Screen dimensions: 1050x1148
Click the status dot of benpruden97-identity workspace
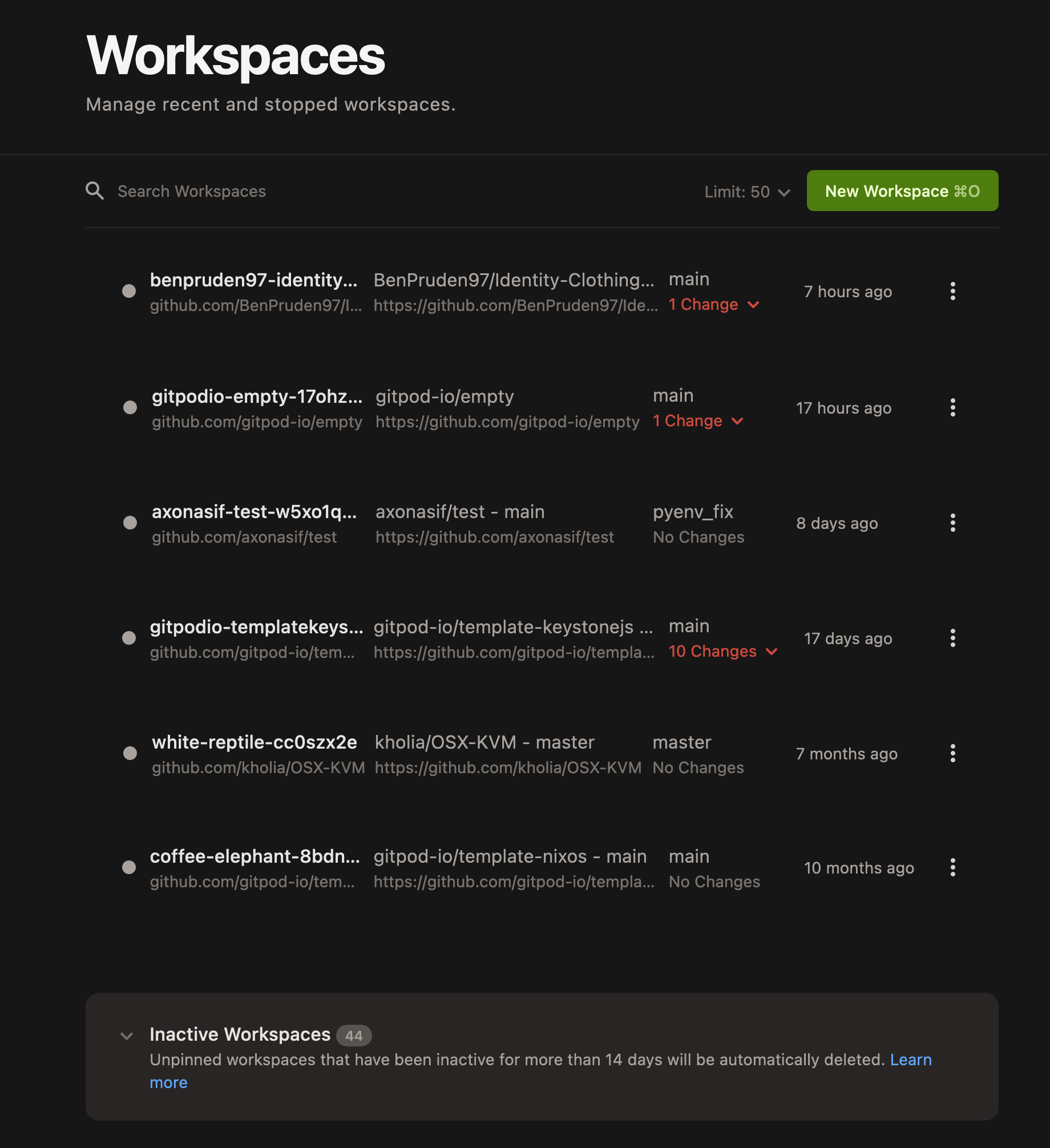[x=130, y=292]
